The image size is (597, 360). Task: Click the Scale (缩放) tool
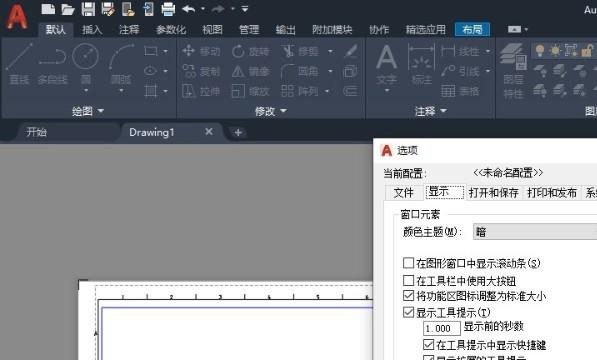click(x=251, y=91)
